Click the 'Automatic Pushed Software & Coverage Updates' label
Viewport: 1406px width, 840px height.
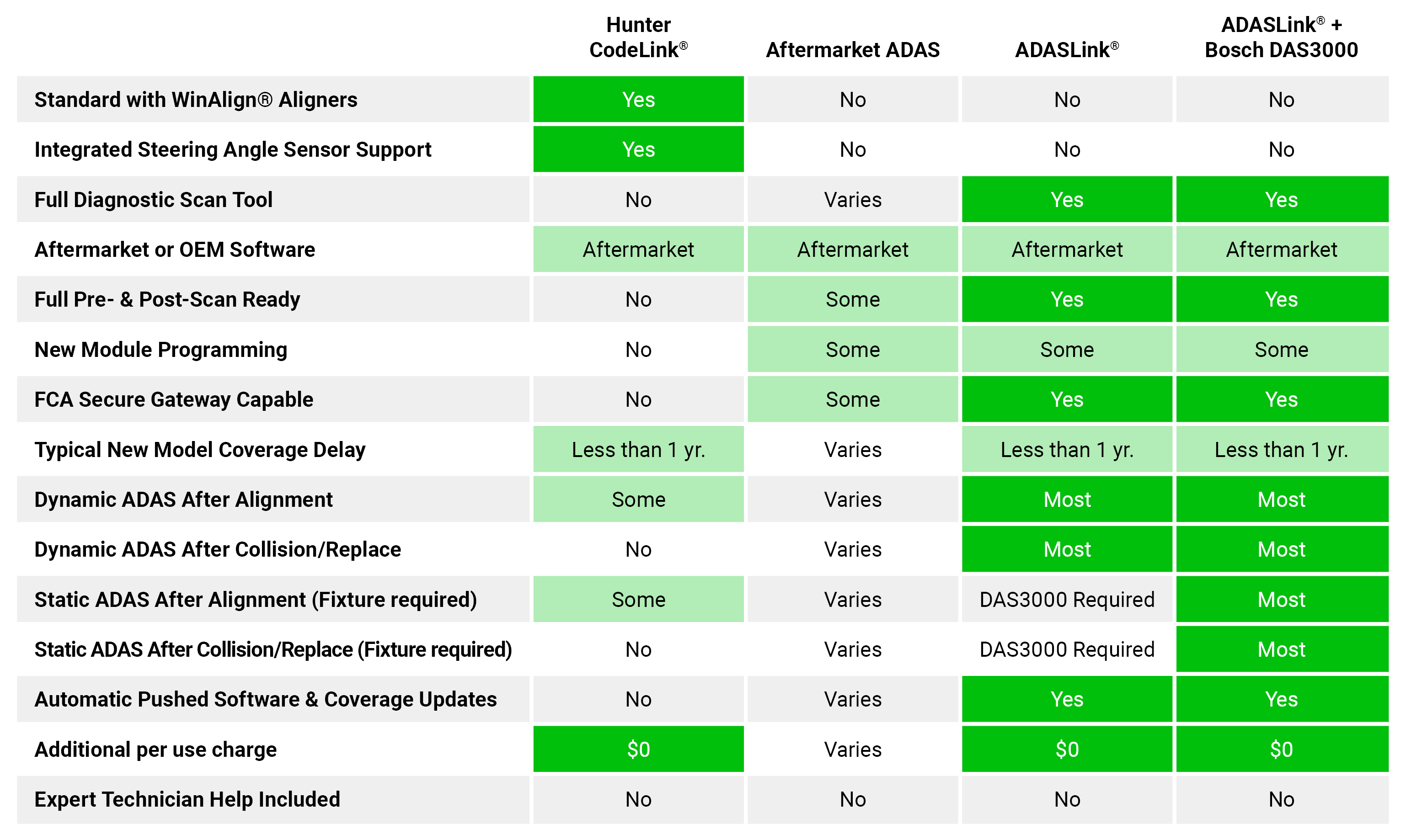pos(266,699)
